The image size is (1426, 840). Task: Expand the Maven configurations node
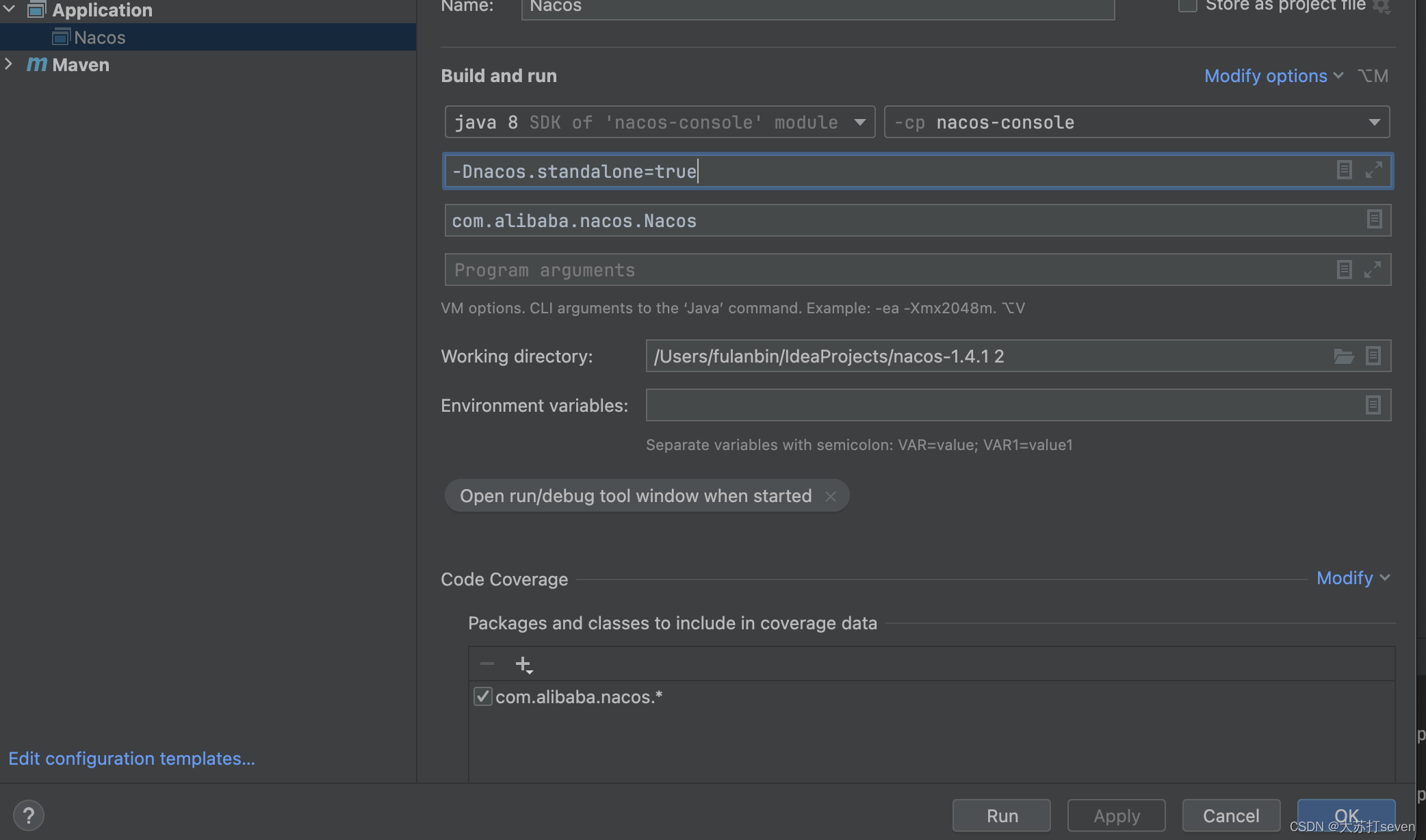pyautogui.click(x=9, y=64)
